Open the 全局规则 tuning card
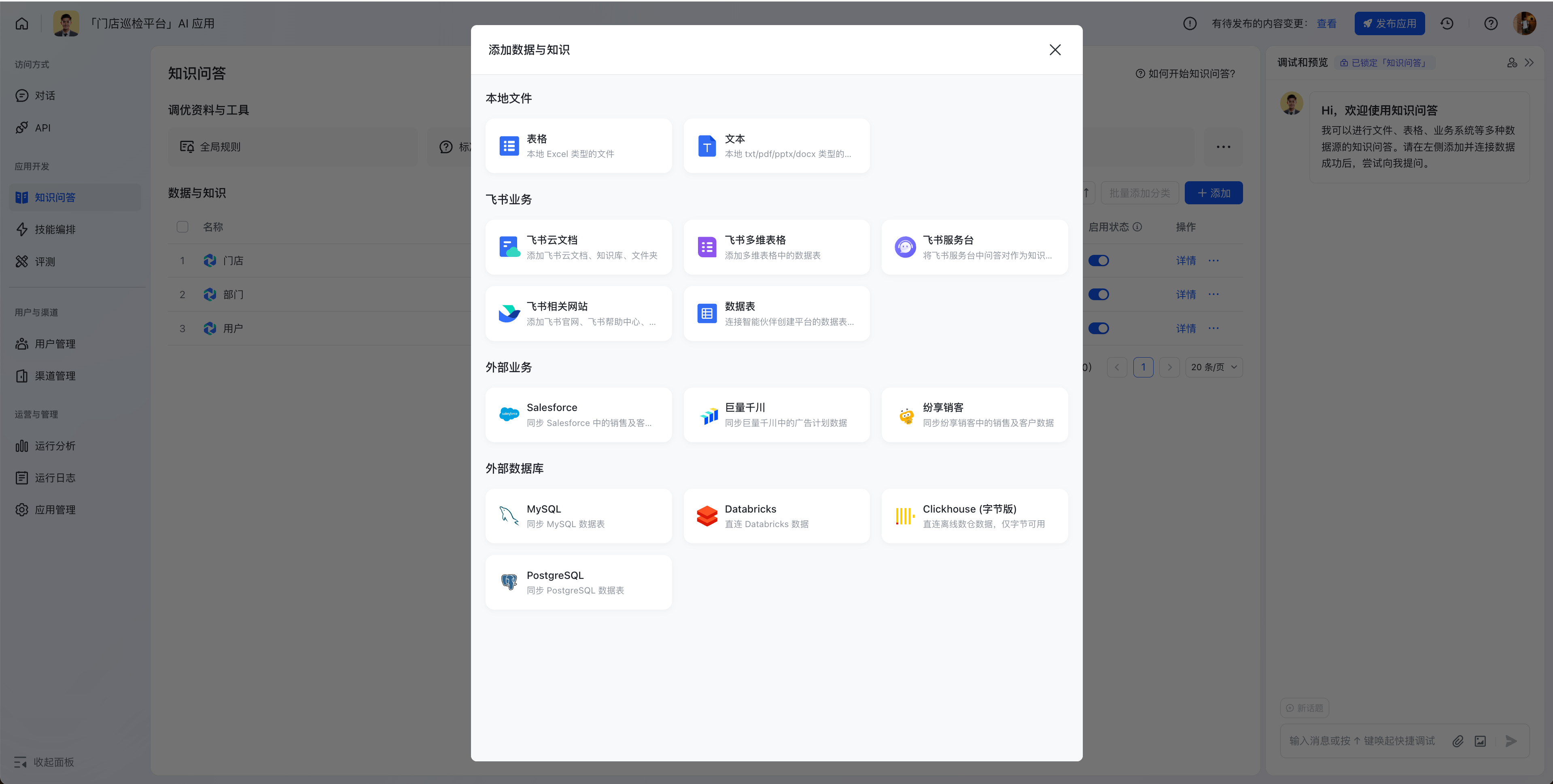1553x784 pixels. click(293, 146)
